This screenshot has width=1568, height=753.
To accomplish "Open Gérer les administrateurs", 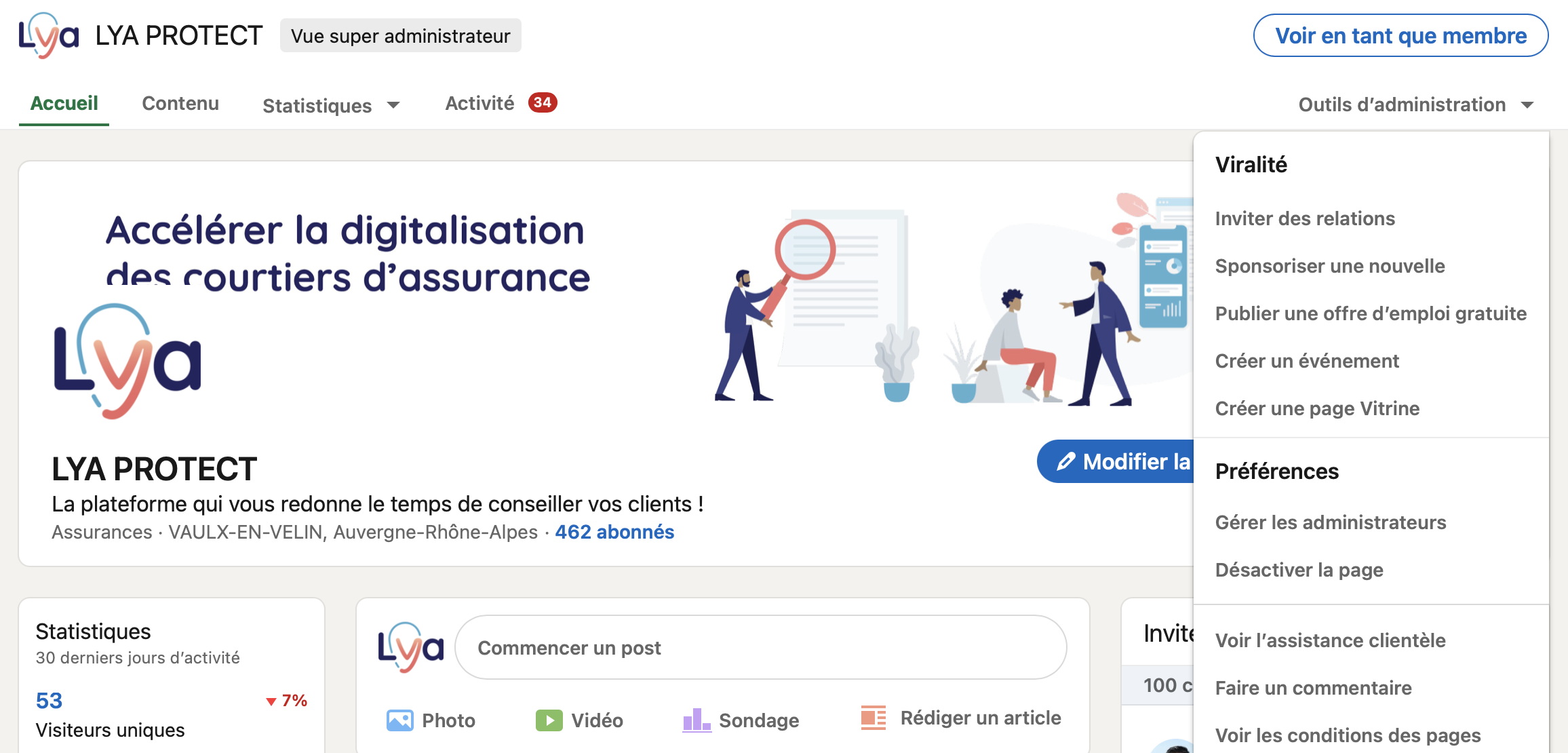I will [1331, 522].
